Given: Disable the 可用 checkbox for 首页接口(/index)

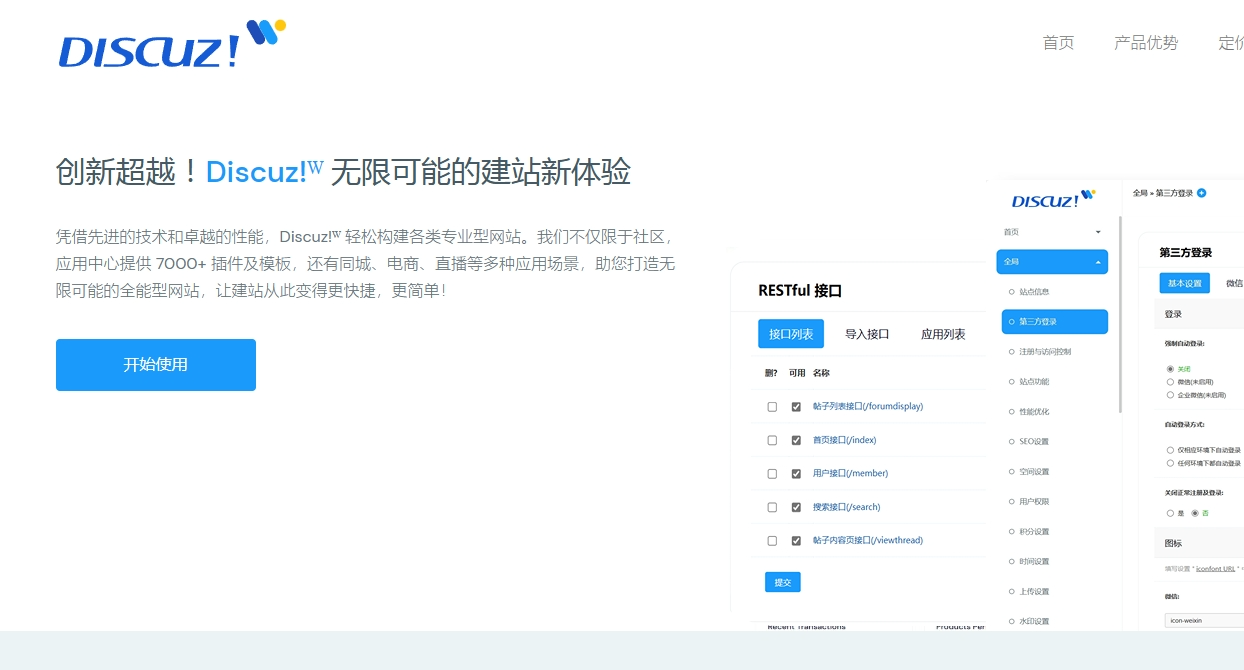Looking at the screenshot, I should tap(796, 440).
